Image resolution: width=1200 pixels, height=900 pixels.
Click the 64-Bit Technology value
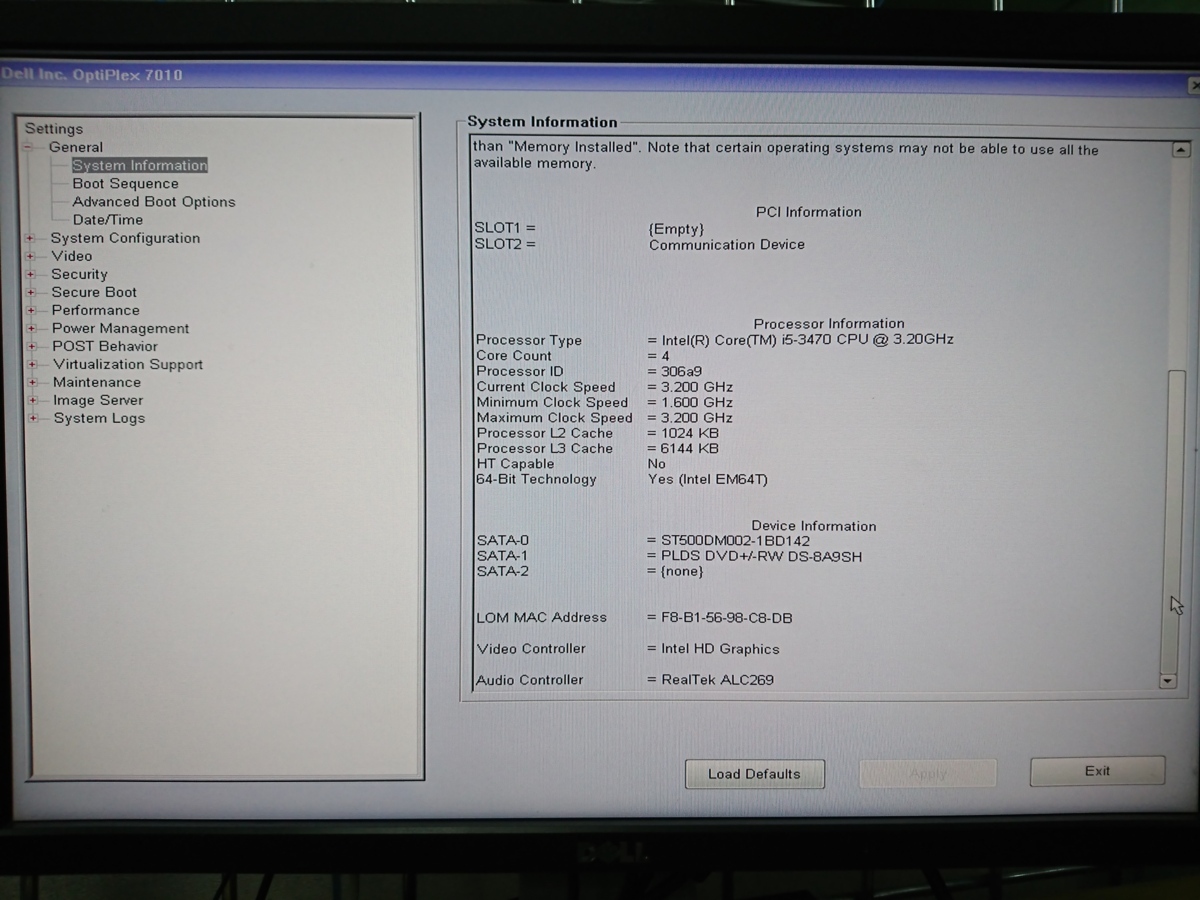[708, 480]
